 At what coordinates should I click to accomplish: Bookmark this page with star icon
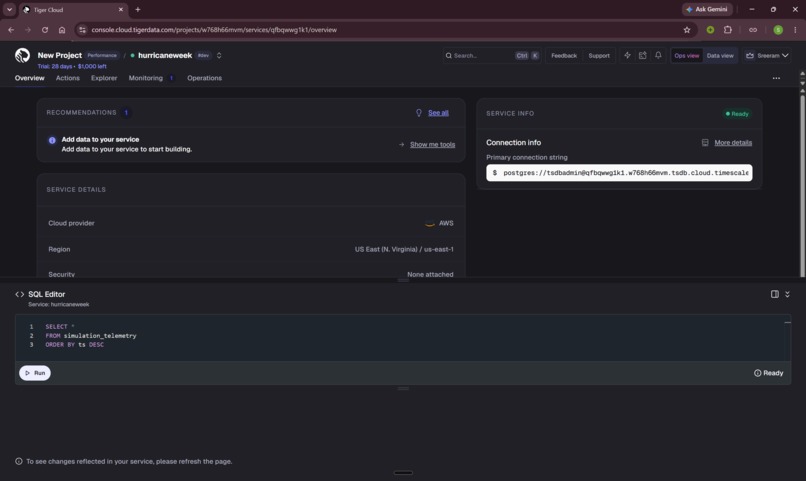[x=687, y=30]
